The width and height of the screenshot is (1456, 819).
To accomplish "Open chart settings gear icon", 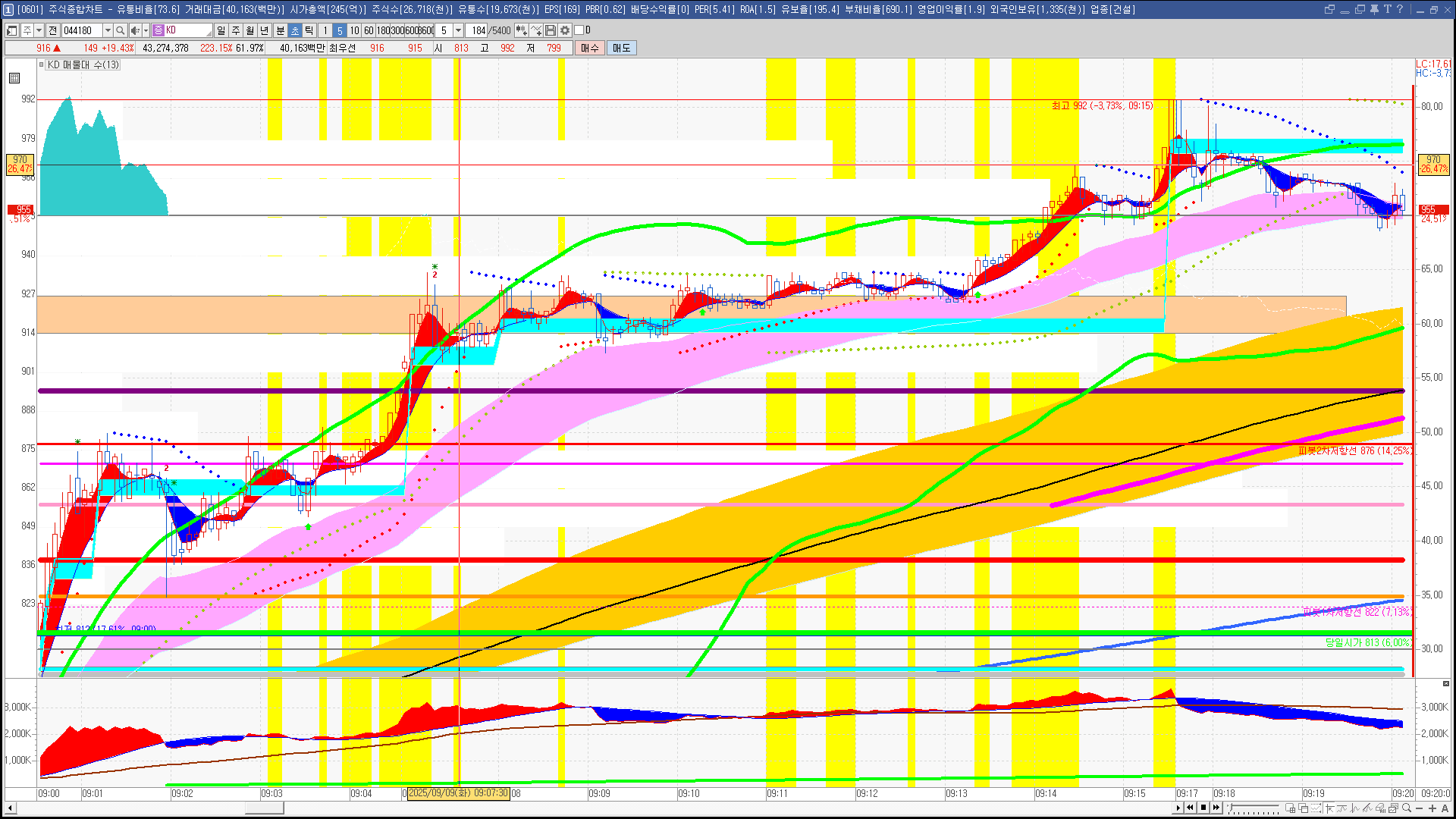I will (565, 30).
